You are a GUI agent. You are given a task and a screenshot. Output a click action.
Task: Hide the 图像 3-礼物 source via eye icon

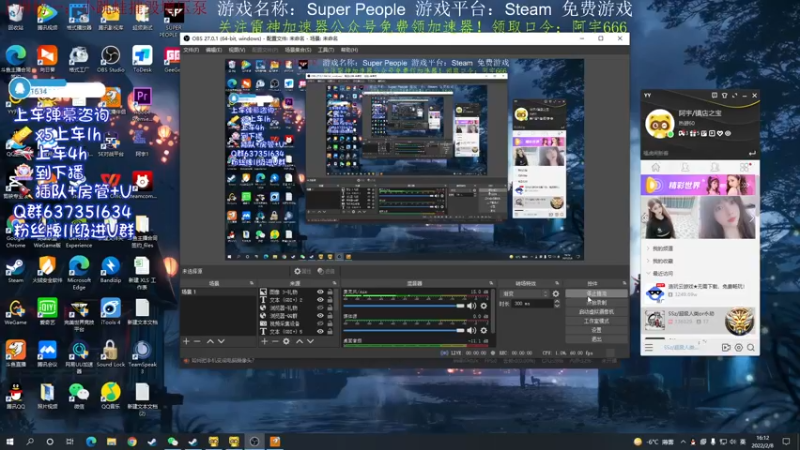coord(320,292)
